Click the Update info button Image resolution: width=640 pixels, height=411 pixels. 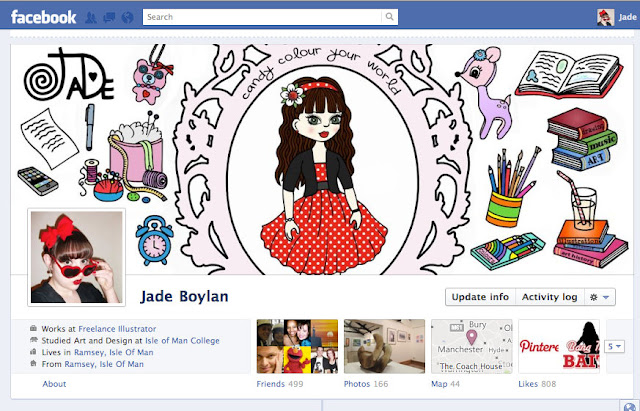(480, 297)
